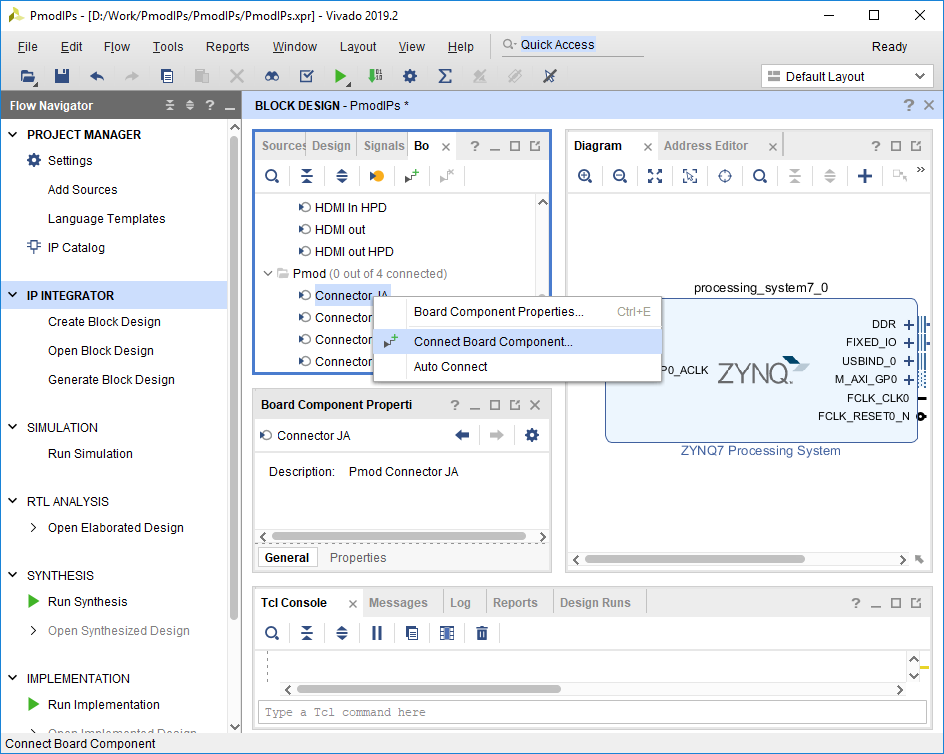
Task: Switch to the Address Editor tab
Action: pyautogui.click(x=706, y=146)
